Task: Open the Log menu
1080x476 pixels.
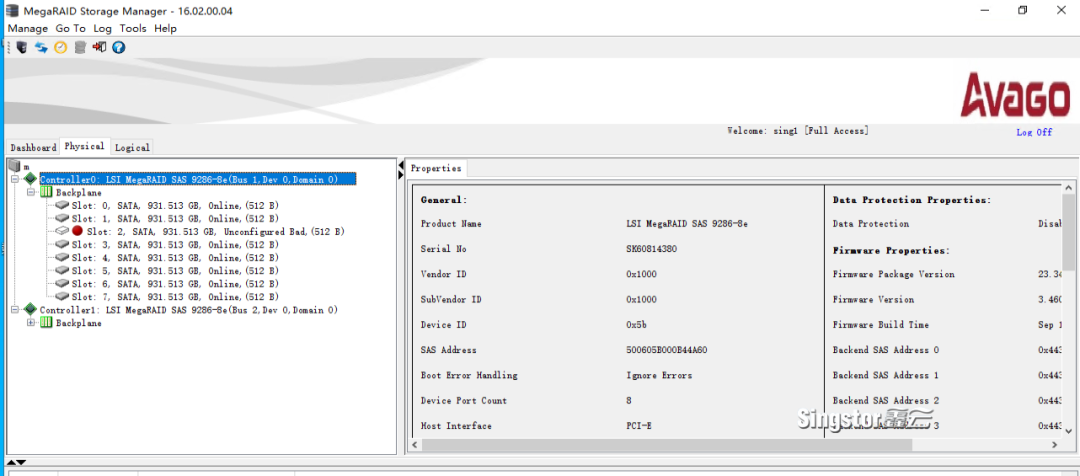Action: [103, 28]
